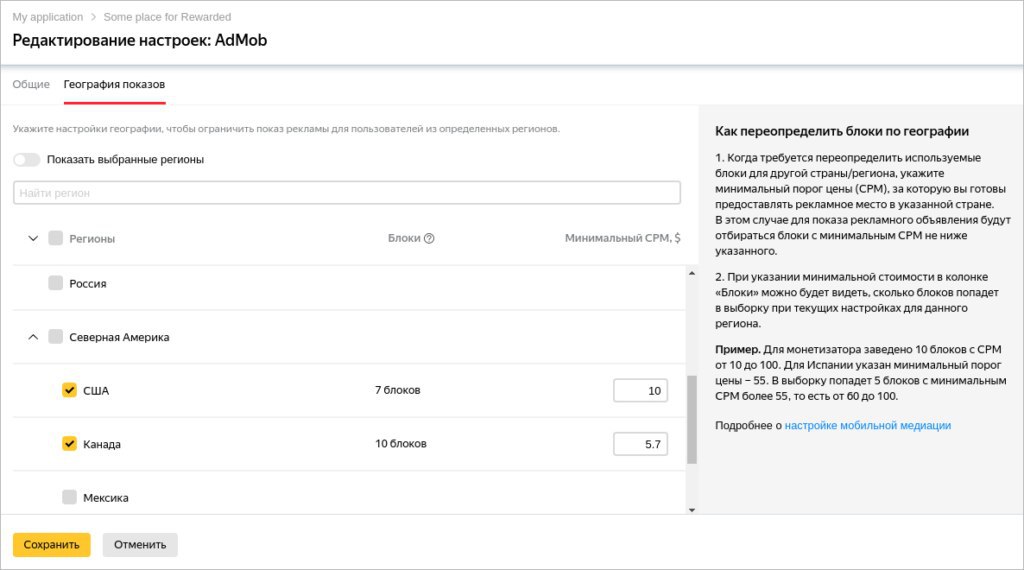The image size is (1024, 570).
Task: Click the Минимальный CPM, $ column header
Action: click(622, 238)
